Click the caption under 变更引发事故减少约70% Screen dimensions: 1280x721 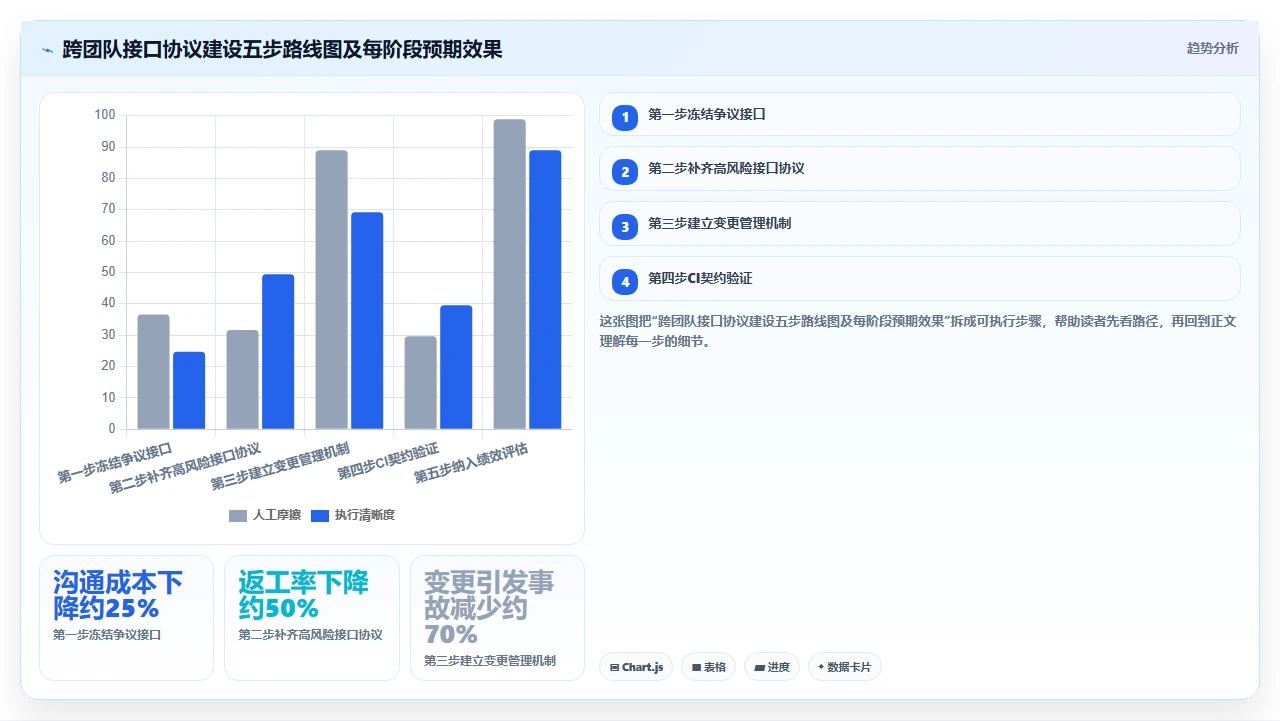click(490, 660)
